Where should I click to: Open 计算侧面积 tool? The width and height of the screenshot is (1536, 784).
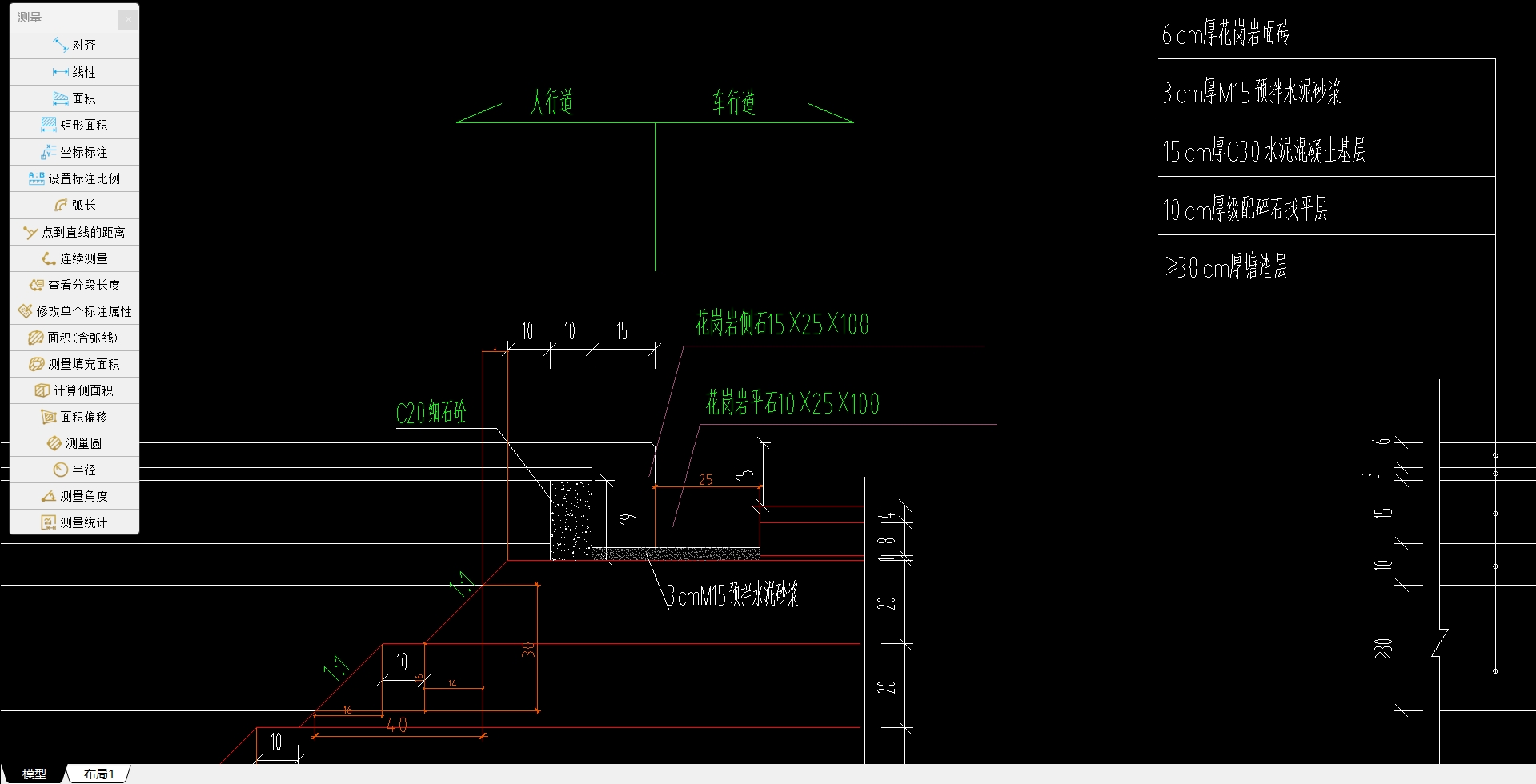coord(74,390)
